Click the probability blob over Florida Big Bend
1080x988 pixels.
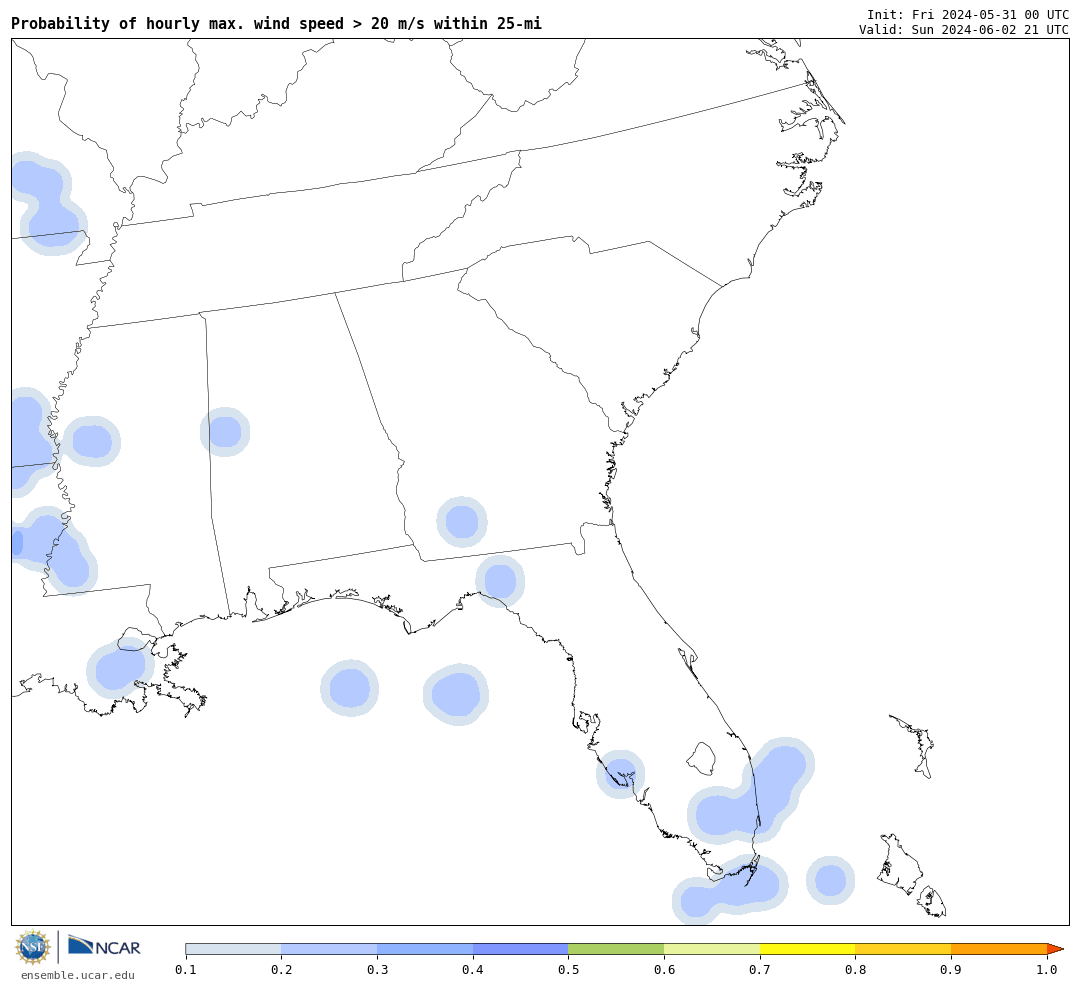click(500, 581)
